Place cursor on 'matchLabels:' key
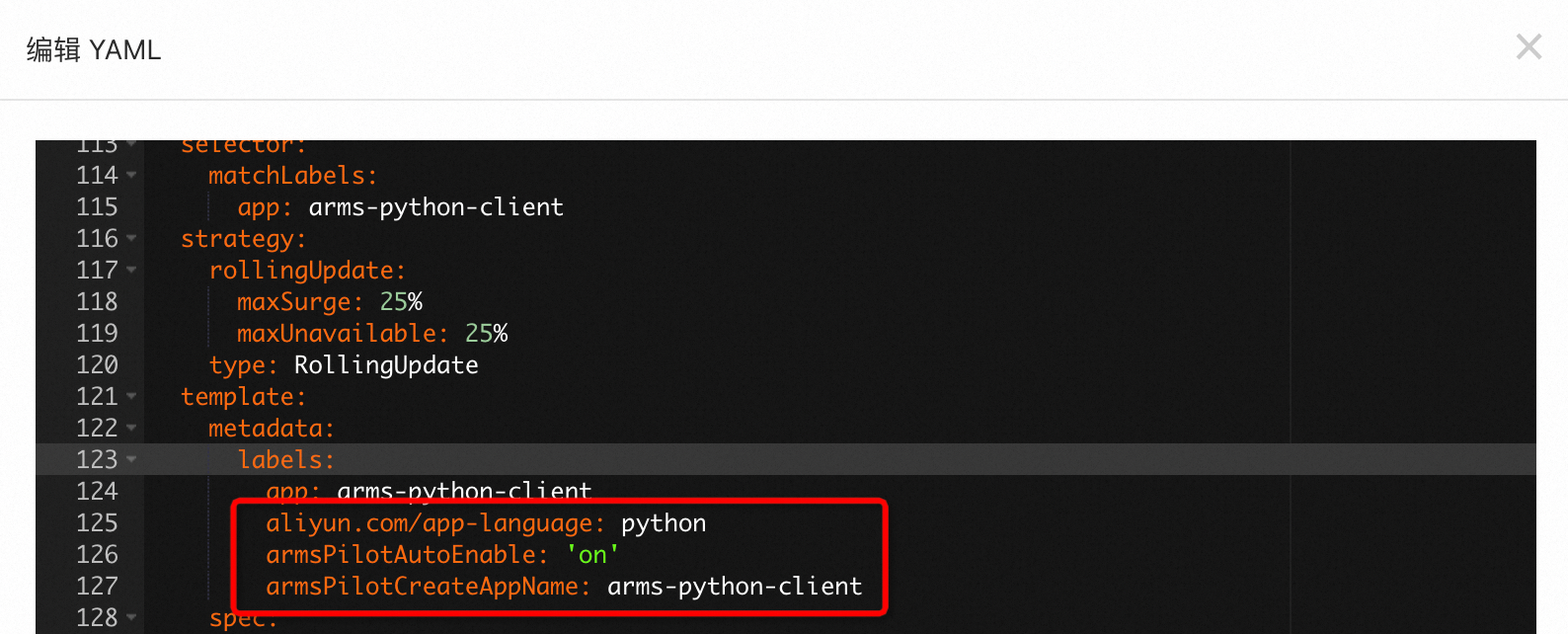 click(293, 176)
